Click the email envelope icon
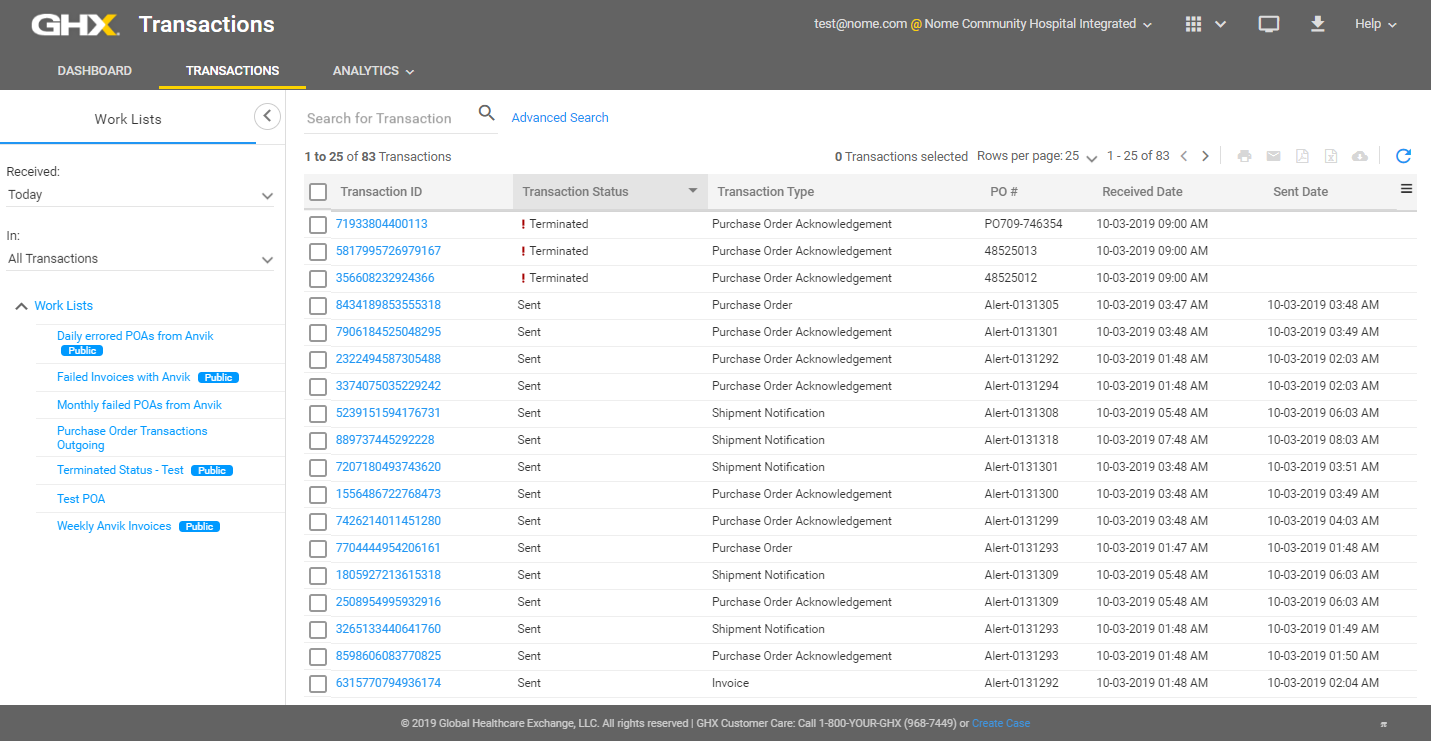The height and width of the screenshot is (741, 1431). pos(1273,156)
